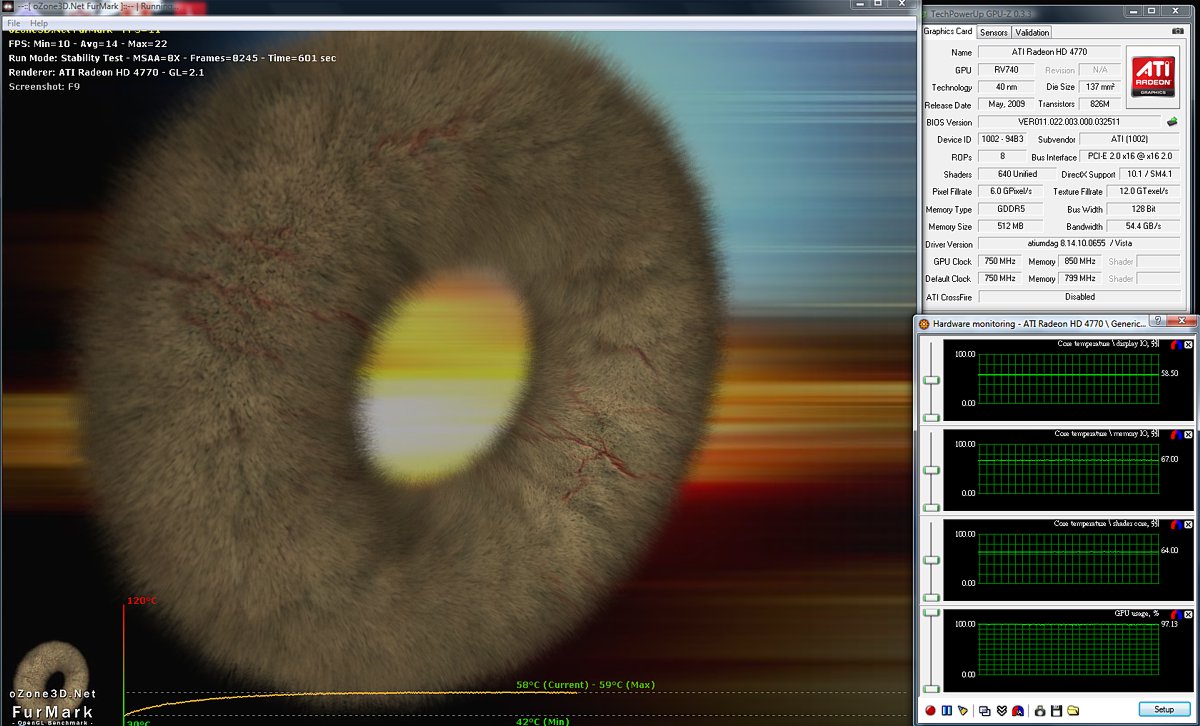Clear monitoring history with the broom icon
Image resolution: width=1200 pixels, height=726 pixels.
pyautogui.click(x=962, y=710)
